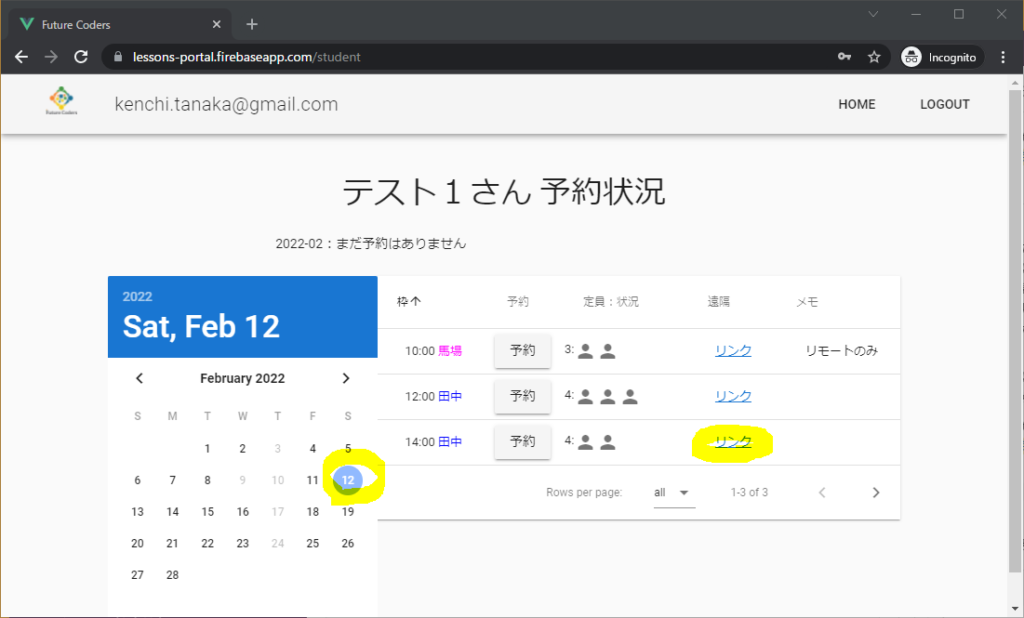The image size is (1024, 618).
Task: Choose day 14 in the calendar
Action: pyautogui.click(x=172, y=512)
